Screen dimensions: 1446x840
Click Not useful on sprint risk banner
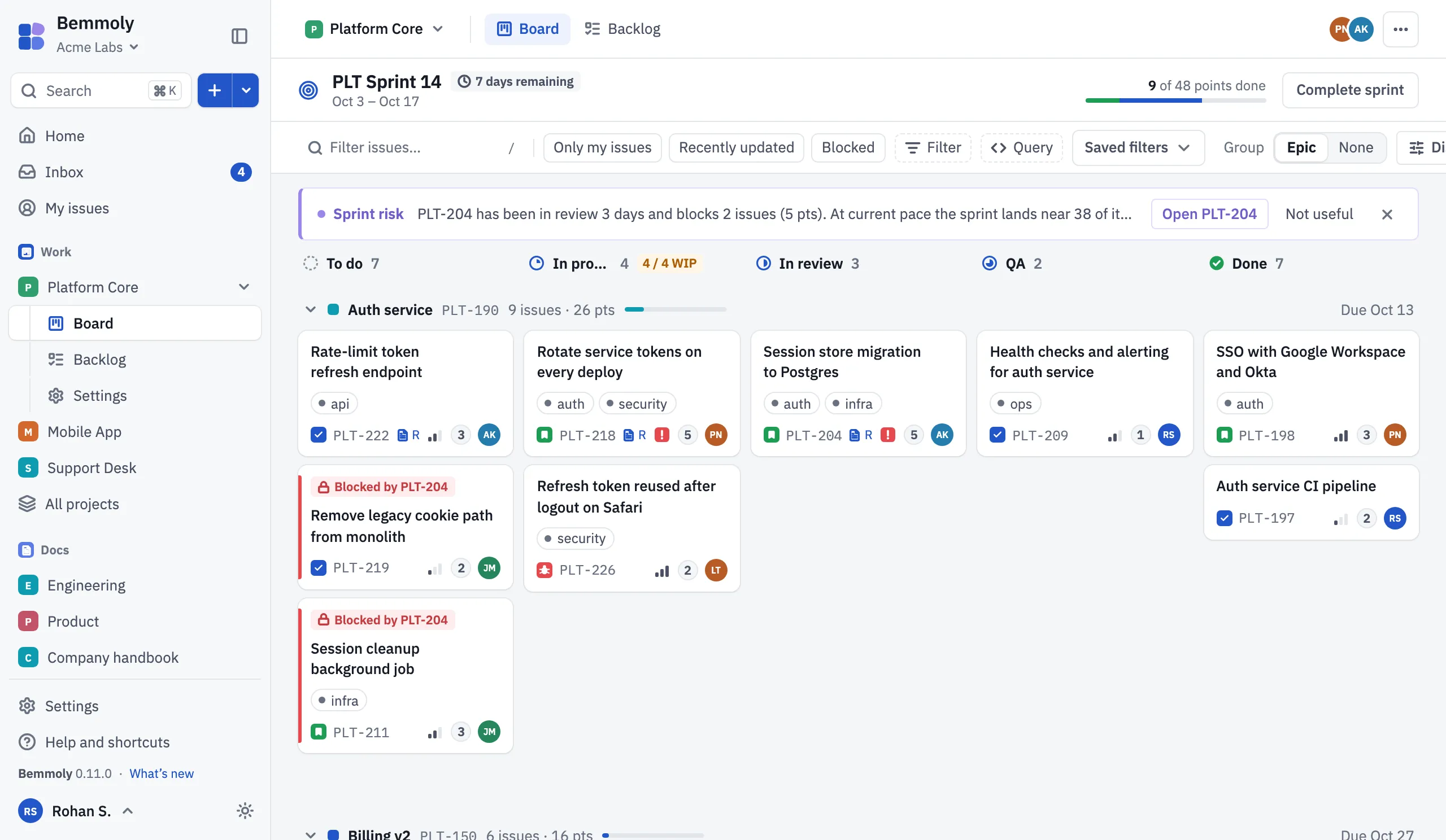coord(1318,214)
